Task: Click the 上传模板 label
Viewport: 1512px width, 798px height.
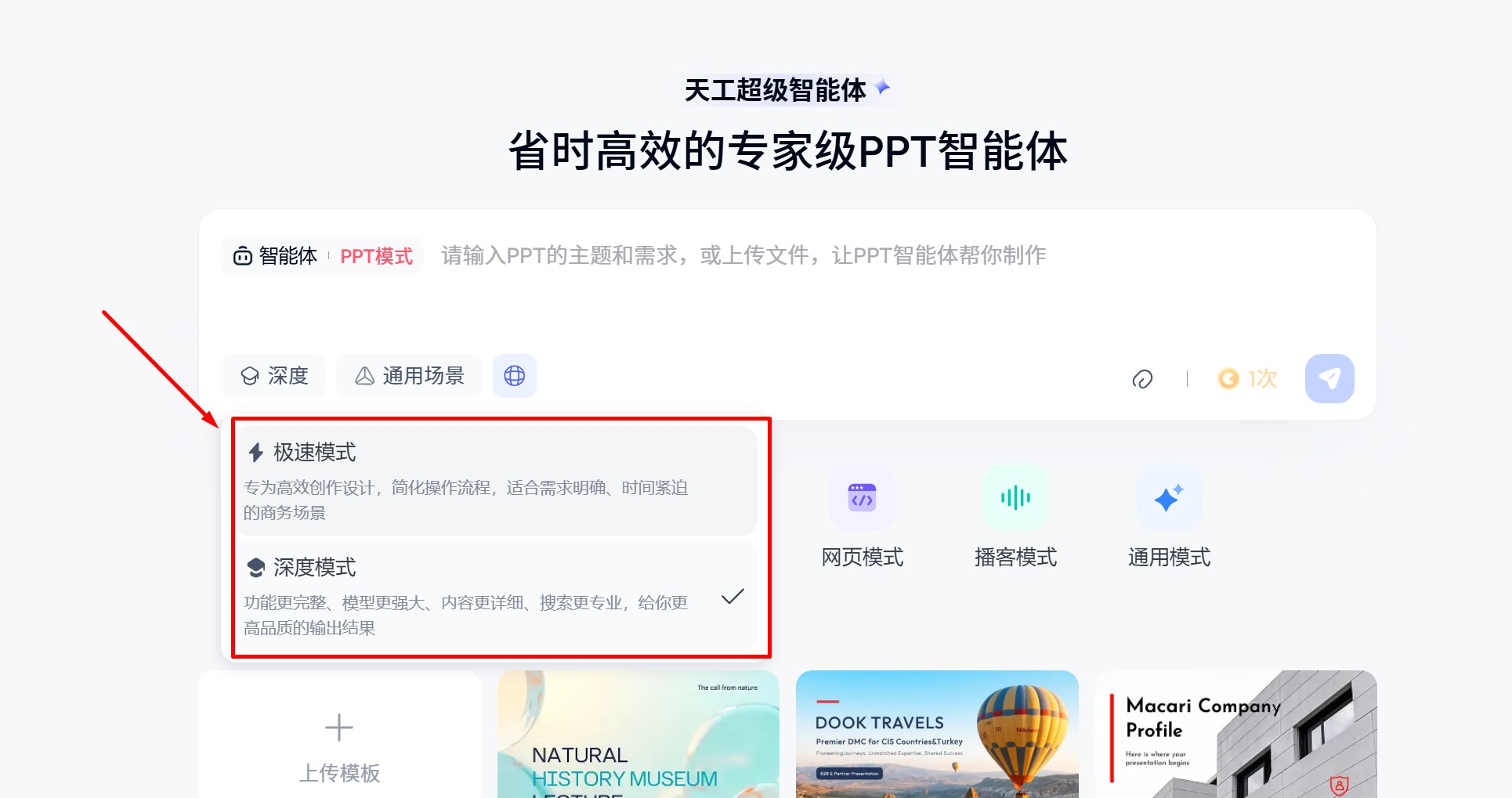Action: 339,774
